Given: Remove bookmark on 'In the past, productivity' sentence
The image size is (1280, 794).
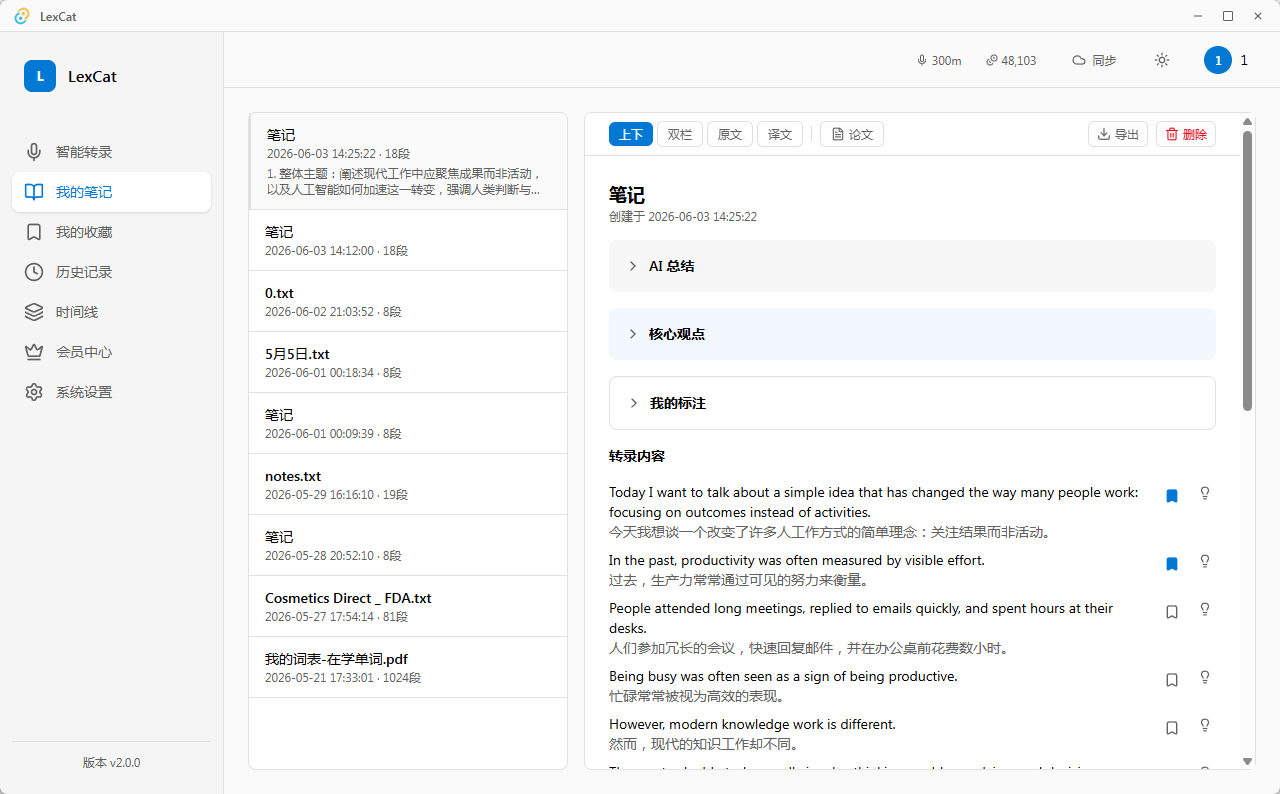Looking at the screenshot, I should pyautogui.click(x=1172, y=563).
